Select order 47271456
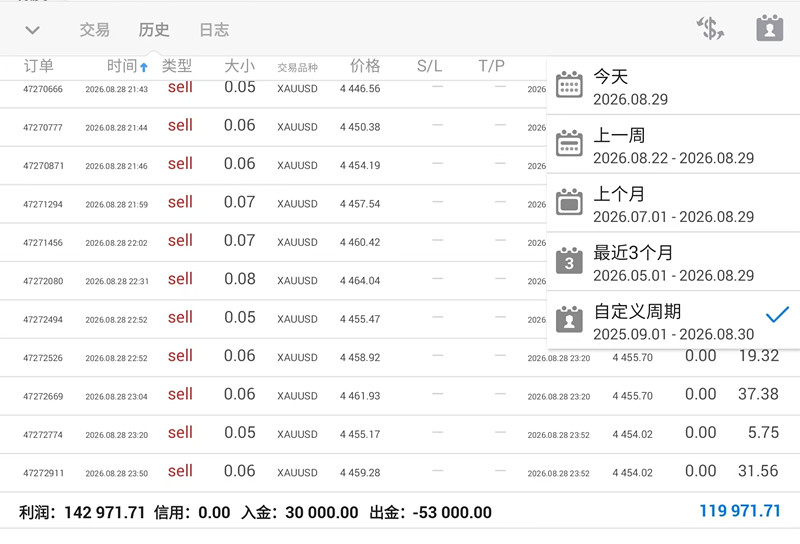 pos(43,243)
